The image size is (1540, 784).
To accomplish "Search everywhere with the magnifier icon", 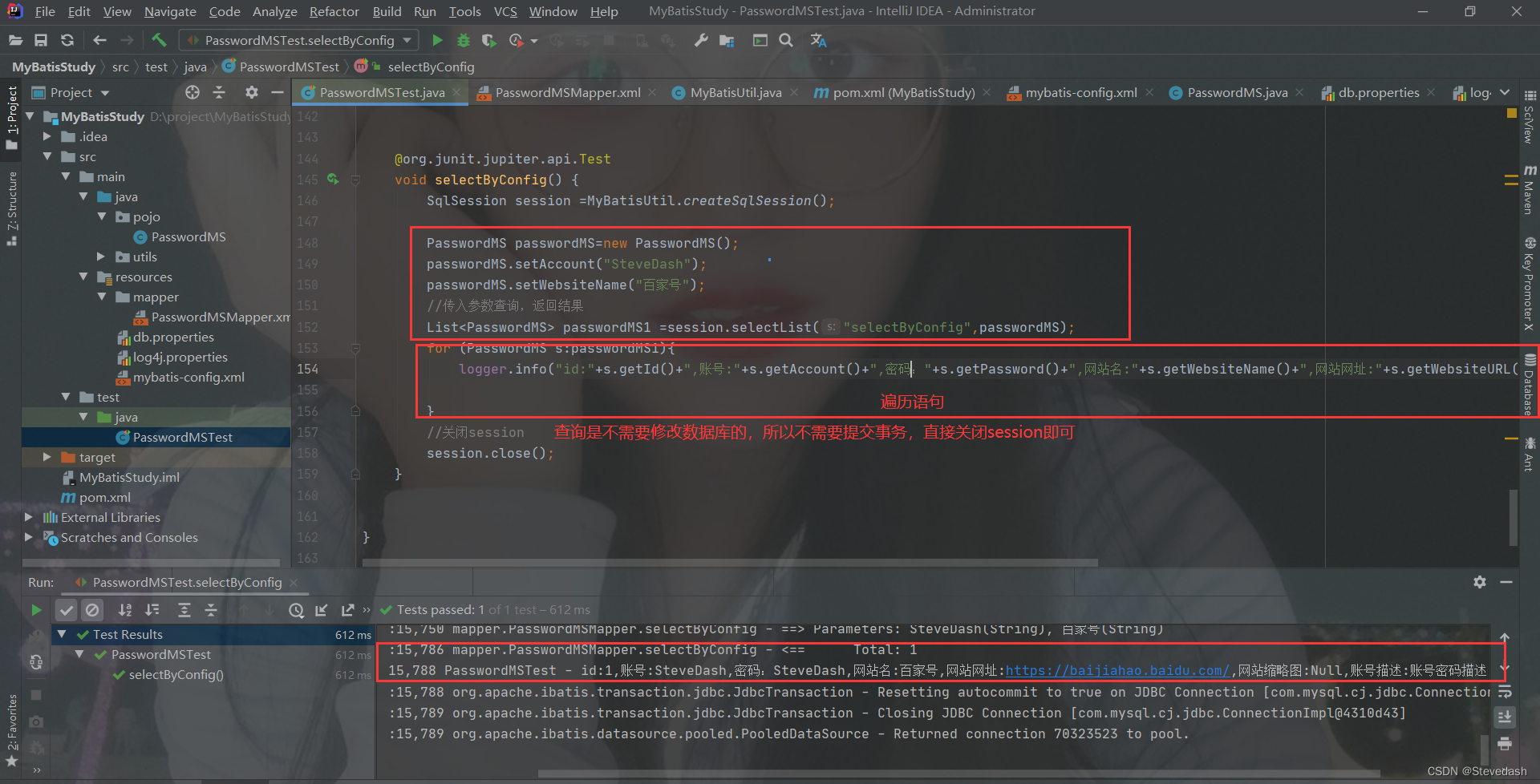I will [786, 40].
